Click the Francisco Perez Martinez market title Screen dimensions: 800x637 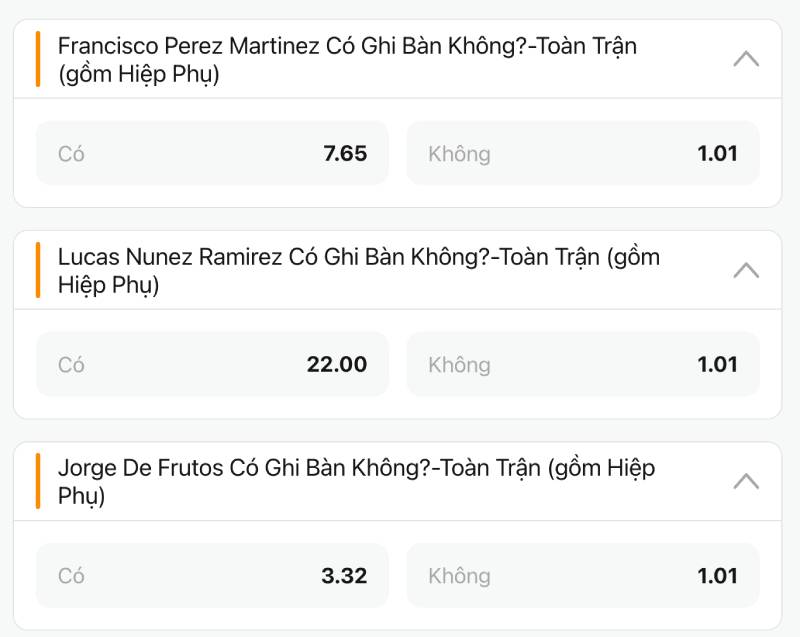click(347, 60)
